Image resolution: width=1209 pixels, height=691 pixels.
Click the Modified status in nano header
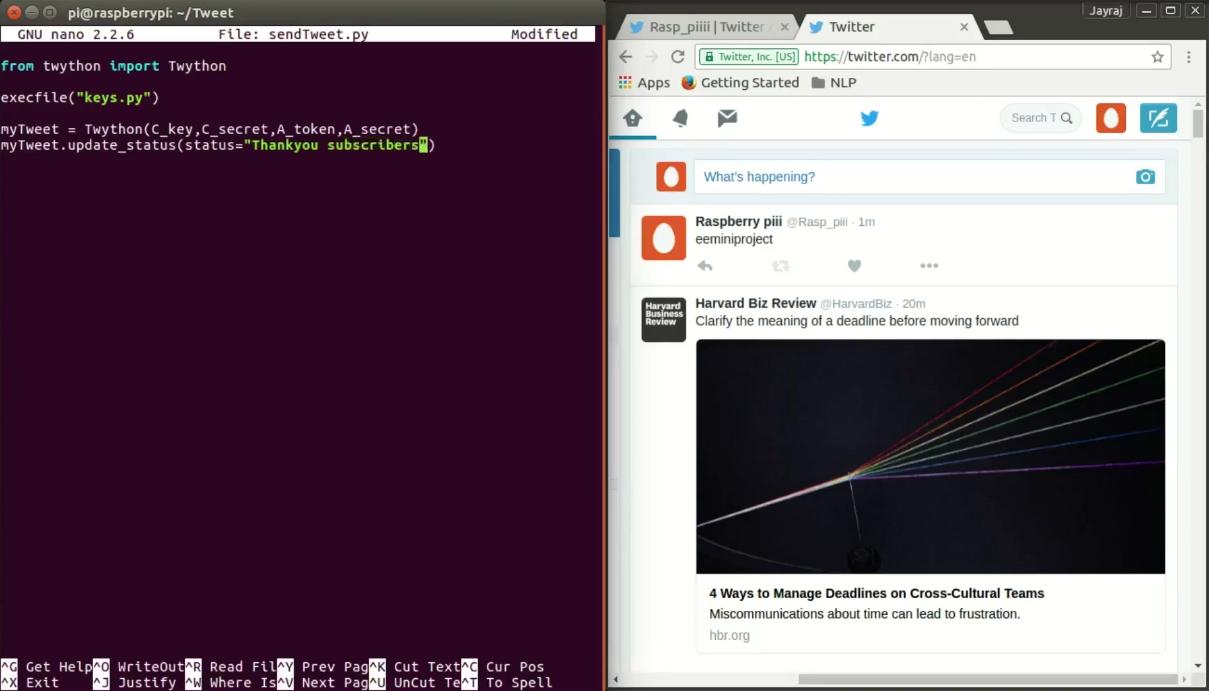544,34
